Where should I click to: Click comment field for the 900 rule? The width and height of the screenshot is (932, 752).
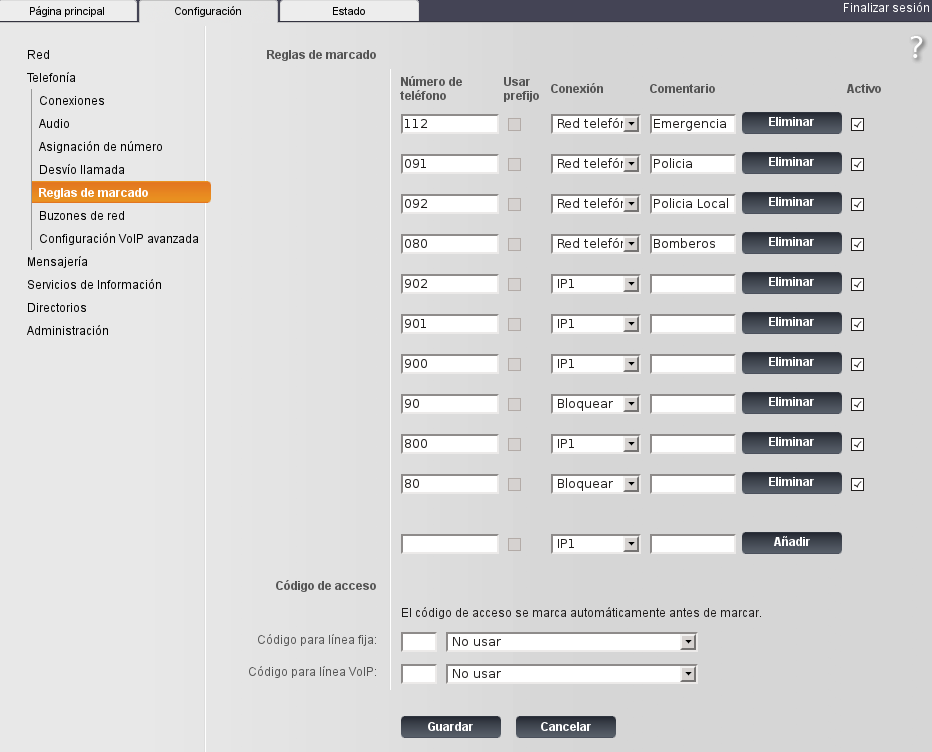[x=693, y=364]
